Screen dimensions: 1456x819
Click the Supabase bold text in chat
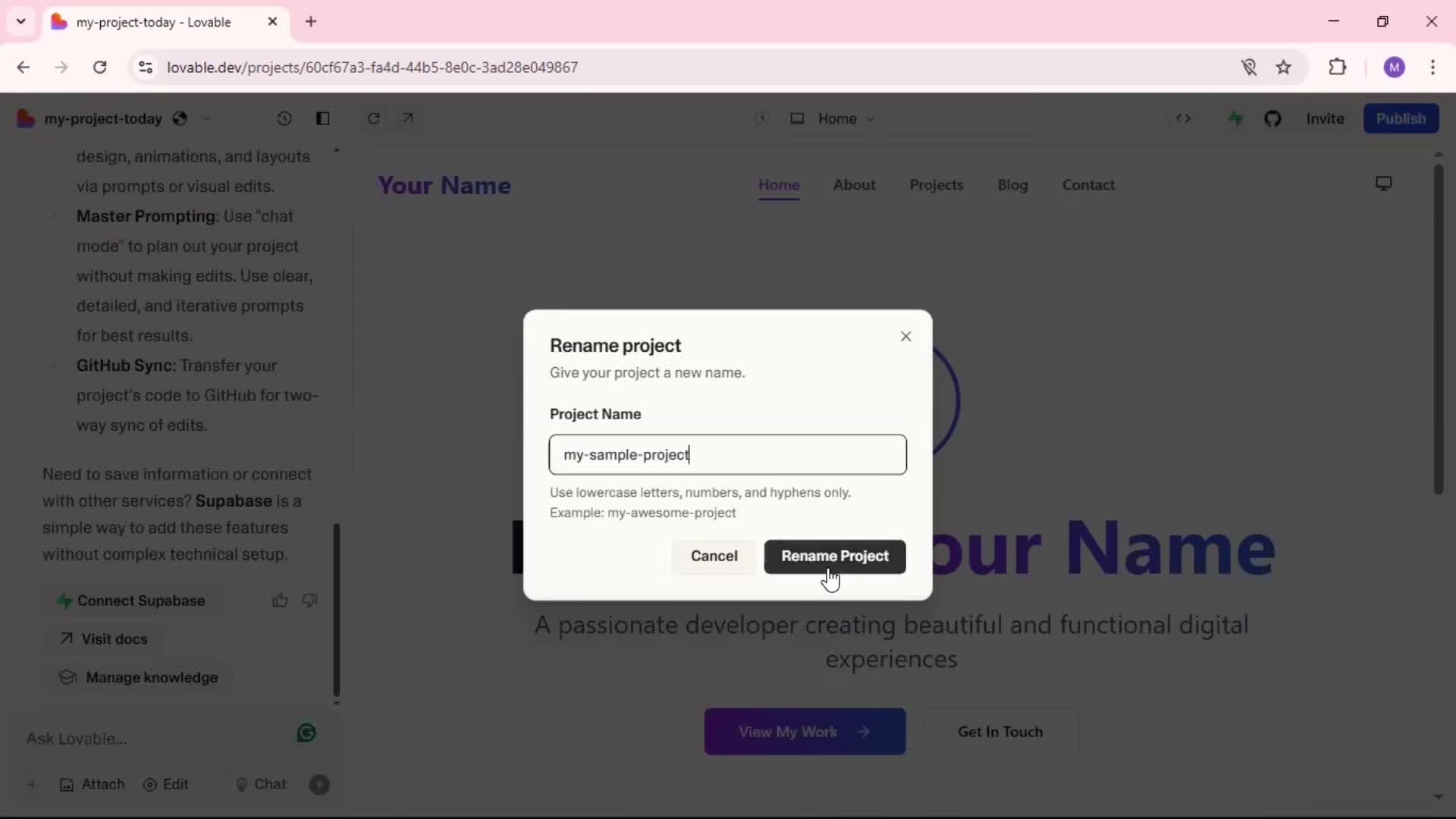click(x=234, y=501)
